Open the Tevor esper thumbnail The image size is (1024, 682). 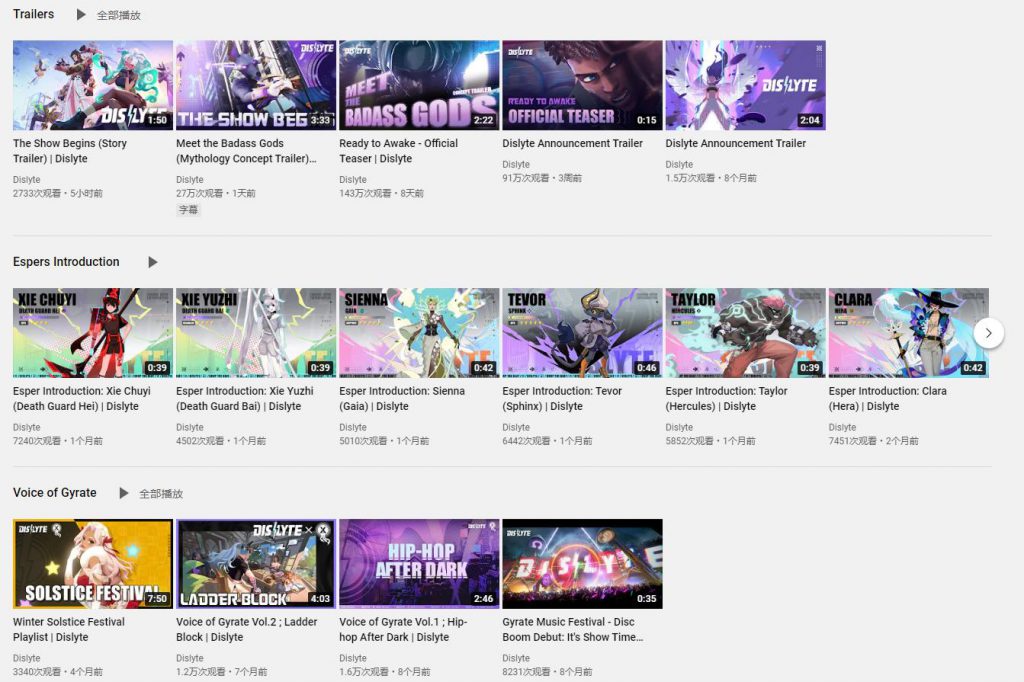(x=583, y=333)
